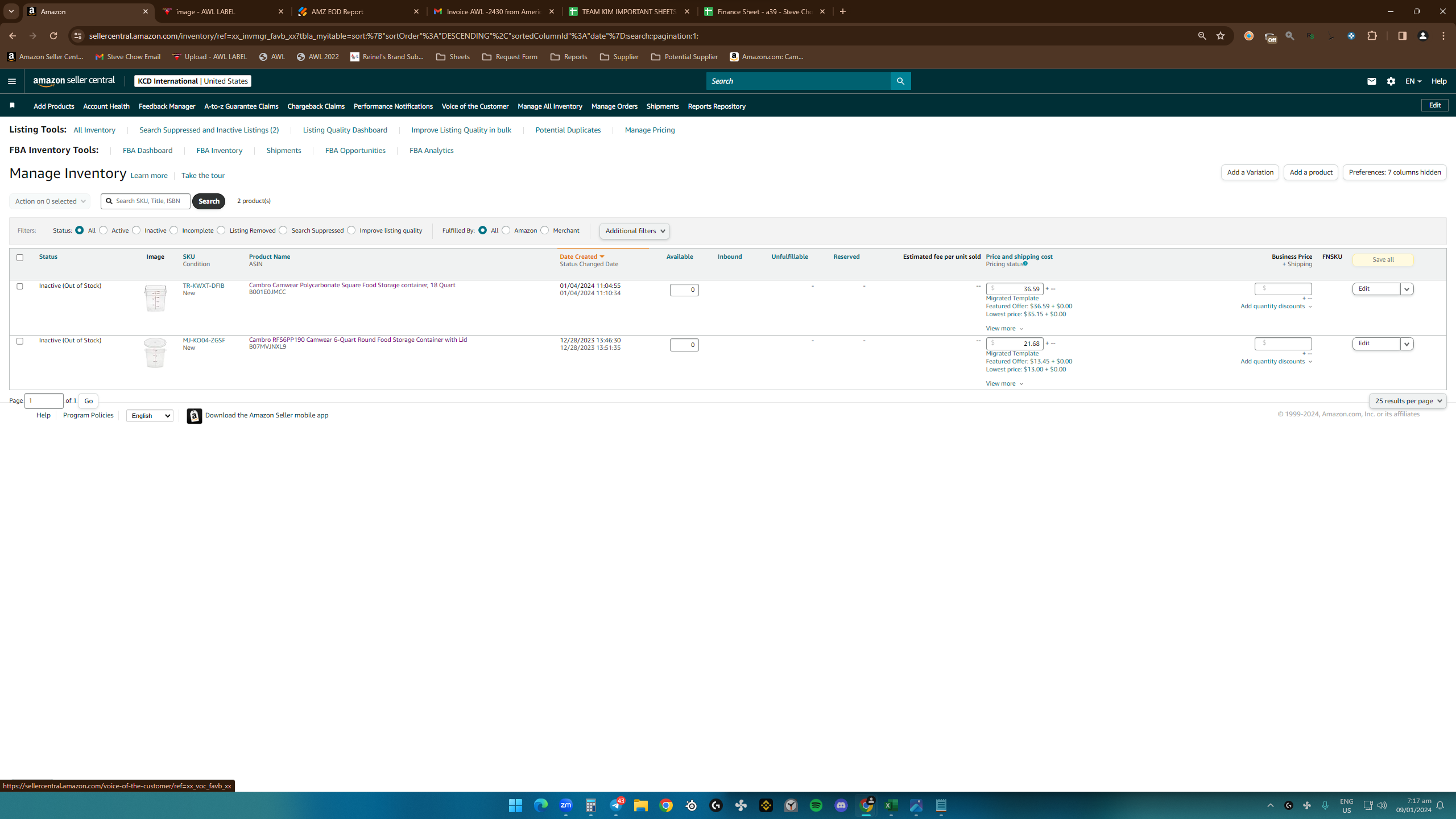Screen dimensions: 1456x819
Task: Click the zoom magnifier icon in address bar
Action: (x=1202, y=36)
